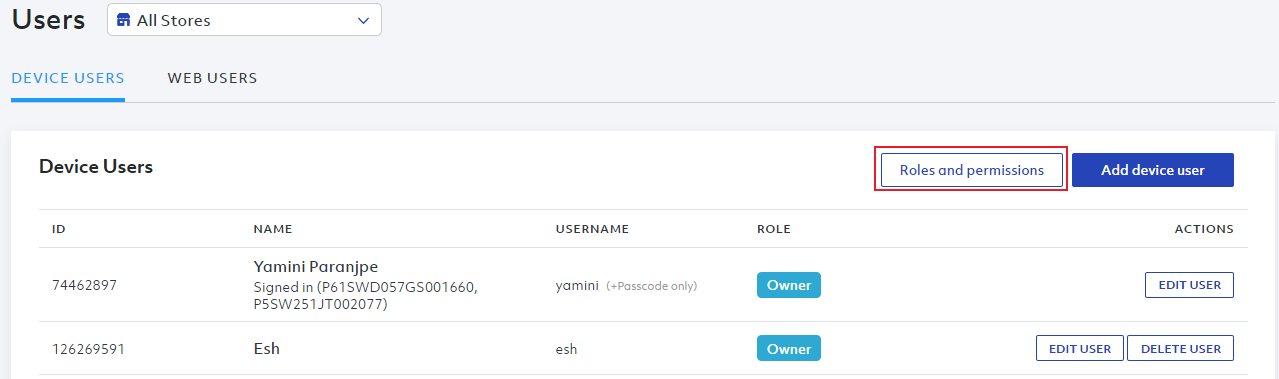Open the All Stores dropdown
The image size is (1279, 379).
[244, 20]
